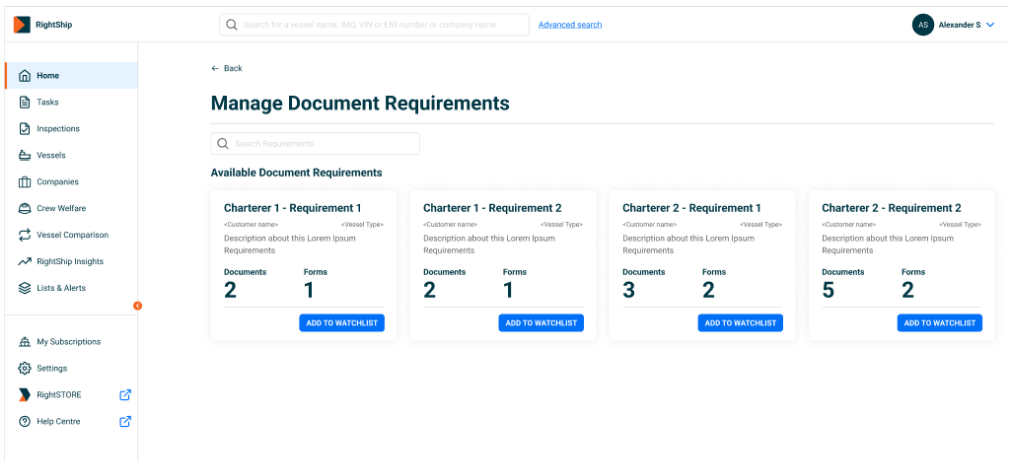Click Documents count 5 in Charterer 2 - Requirement 2
This screenshot has width=1011, height=462.
pyautogui.click(x=829, y=291)
